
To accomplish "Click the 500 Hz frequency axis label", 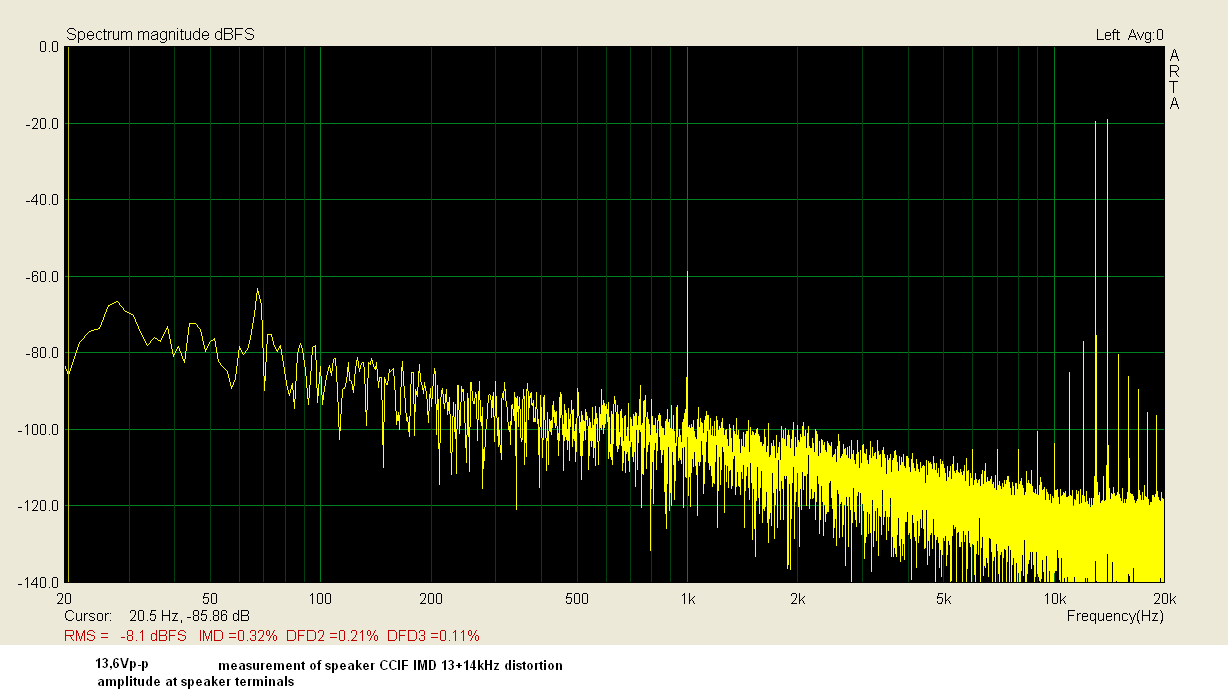I will pos(576,598).
